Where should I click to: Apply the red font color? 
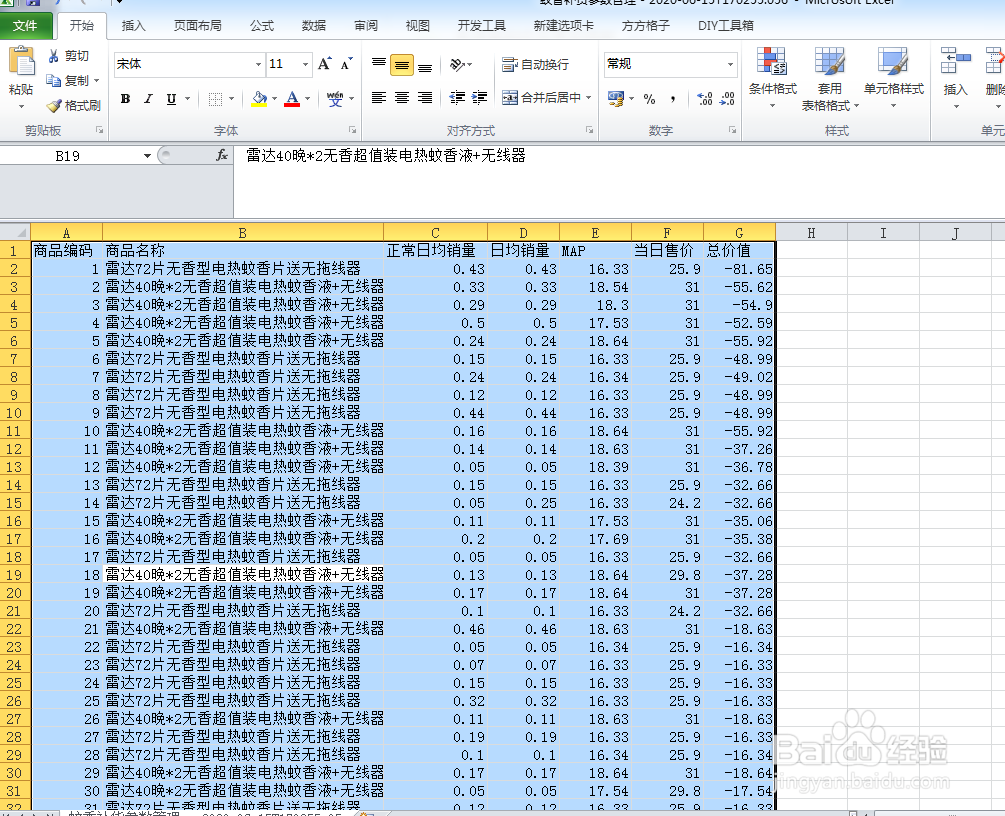(x=292, y=99)
